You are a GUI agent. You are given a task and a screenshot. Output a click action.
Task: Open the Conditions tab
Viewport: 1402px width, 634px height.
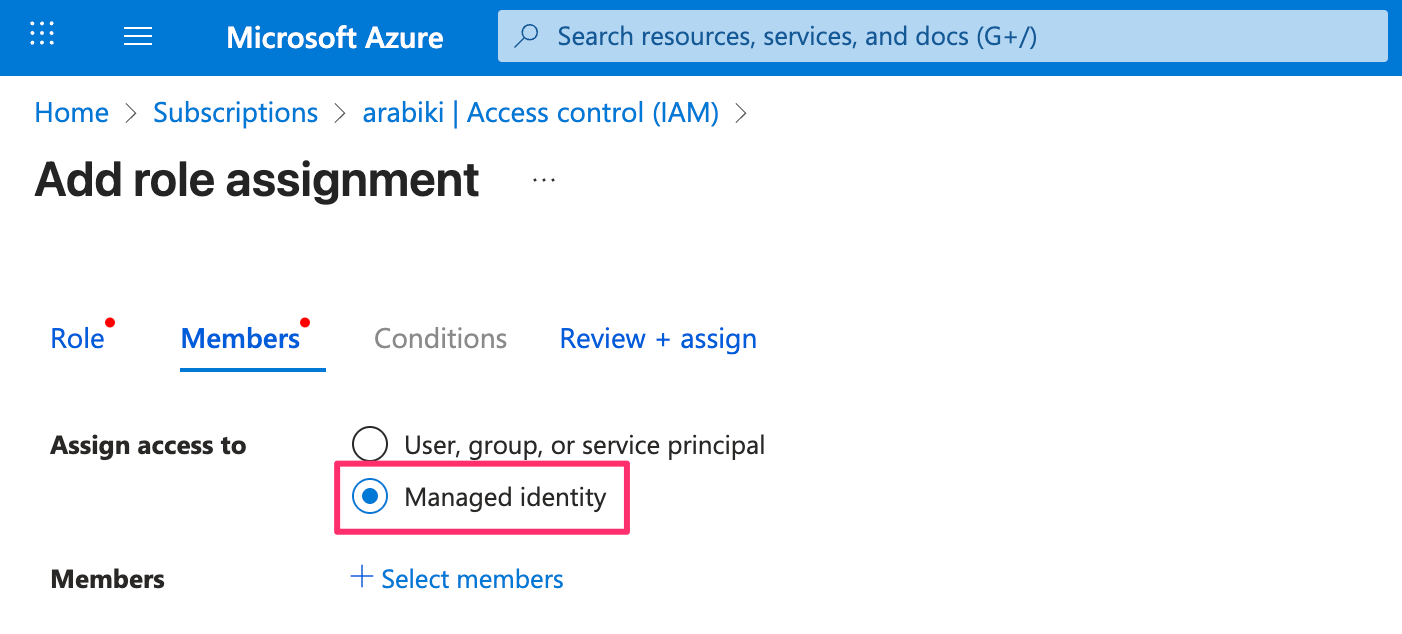click(440, 339)
